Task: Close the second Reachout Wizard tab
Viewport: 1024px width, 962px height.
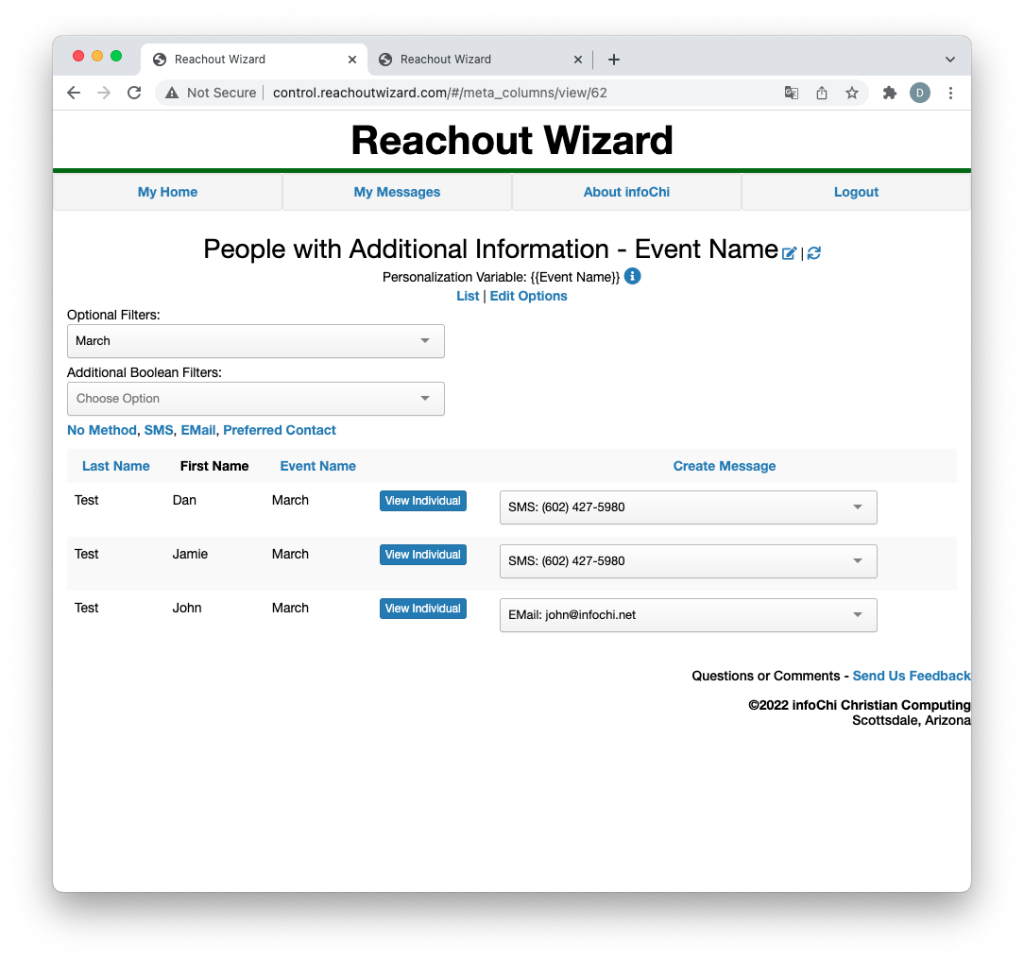Action: (x=578, y=59)
